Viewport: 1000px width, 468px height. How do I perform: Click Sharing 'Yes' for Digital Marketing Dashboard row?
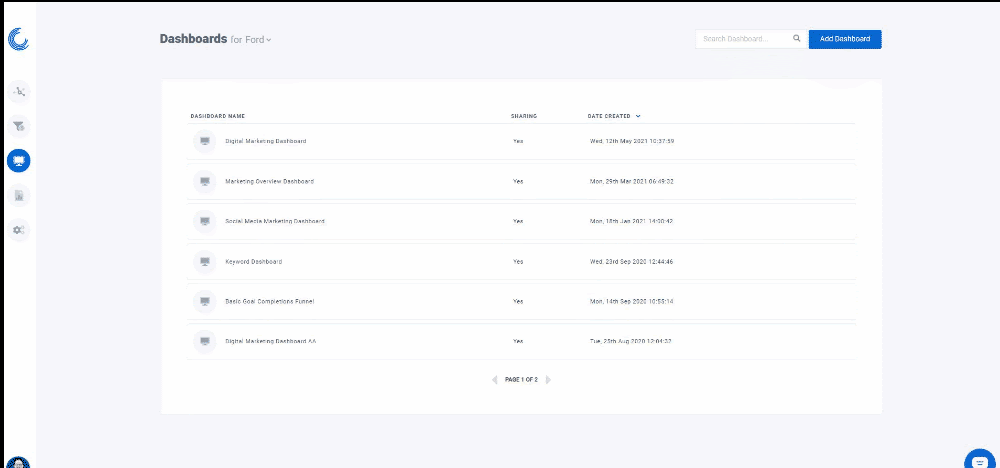pos(518,141)
